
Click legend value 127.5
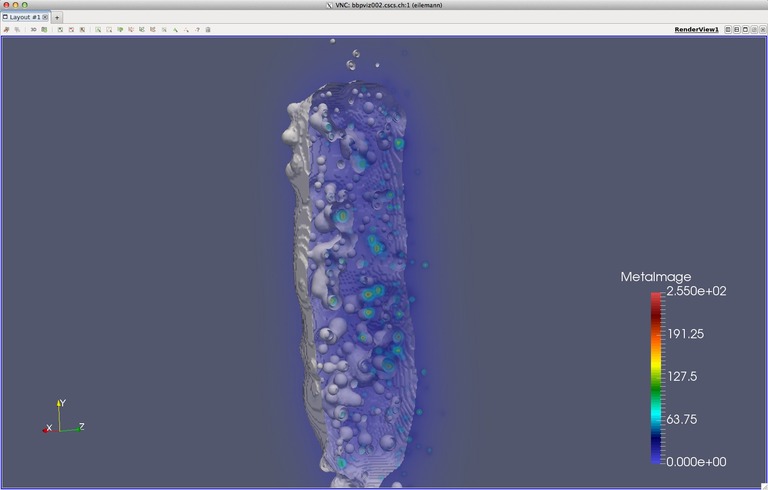click(x=682, y=376)
